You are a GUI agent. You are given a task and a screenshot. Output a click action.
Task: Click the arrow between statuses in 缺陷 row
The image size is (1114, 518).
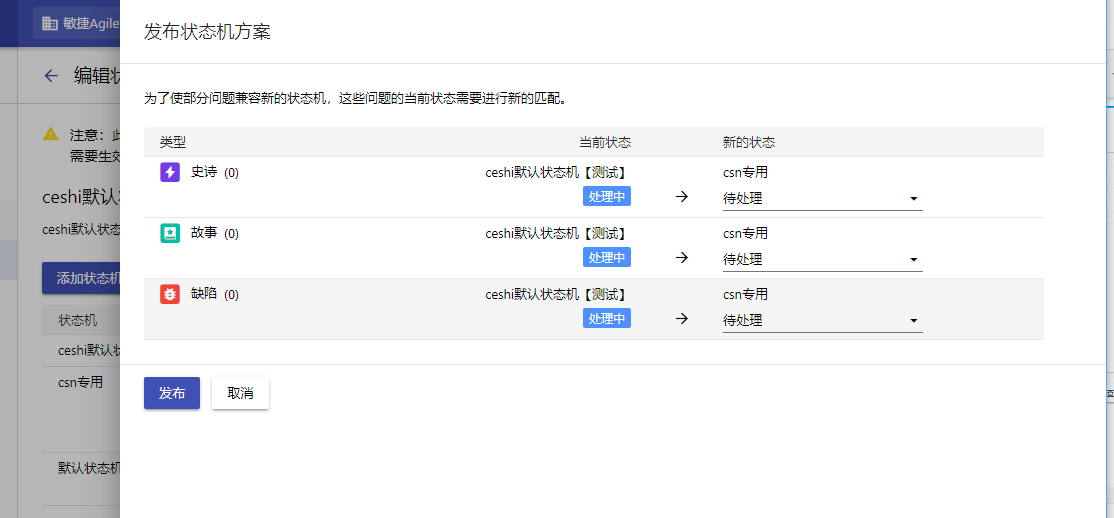point(682,318)
